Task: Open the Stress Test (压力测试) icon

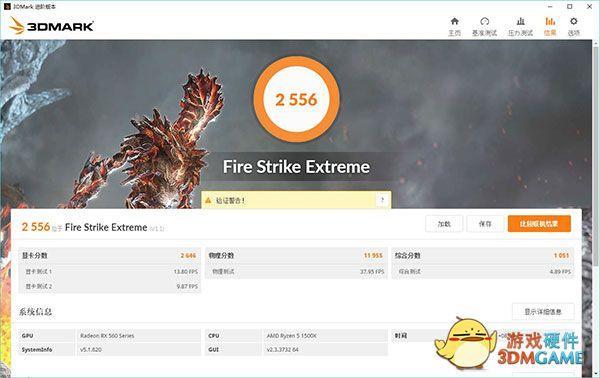Action: [x=520, y=21]
